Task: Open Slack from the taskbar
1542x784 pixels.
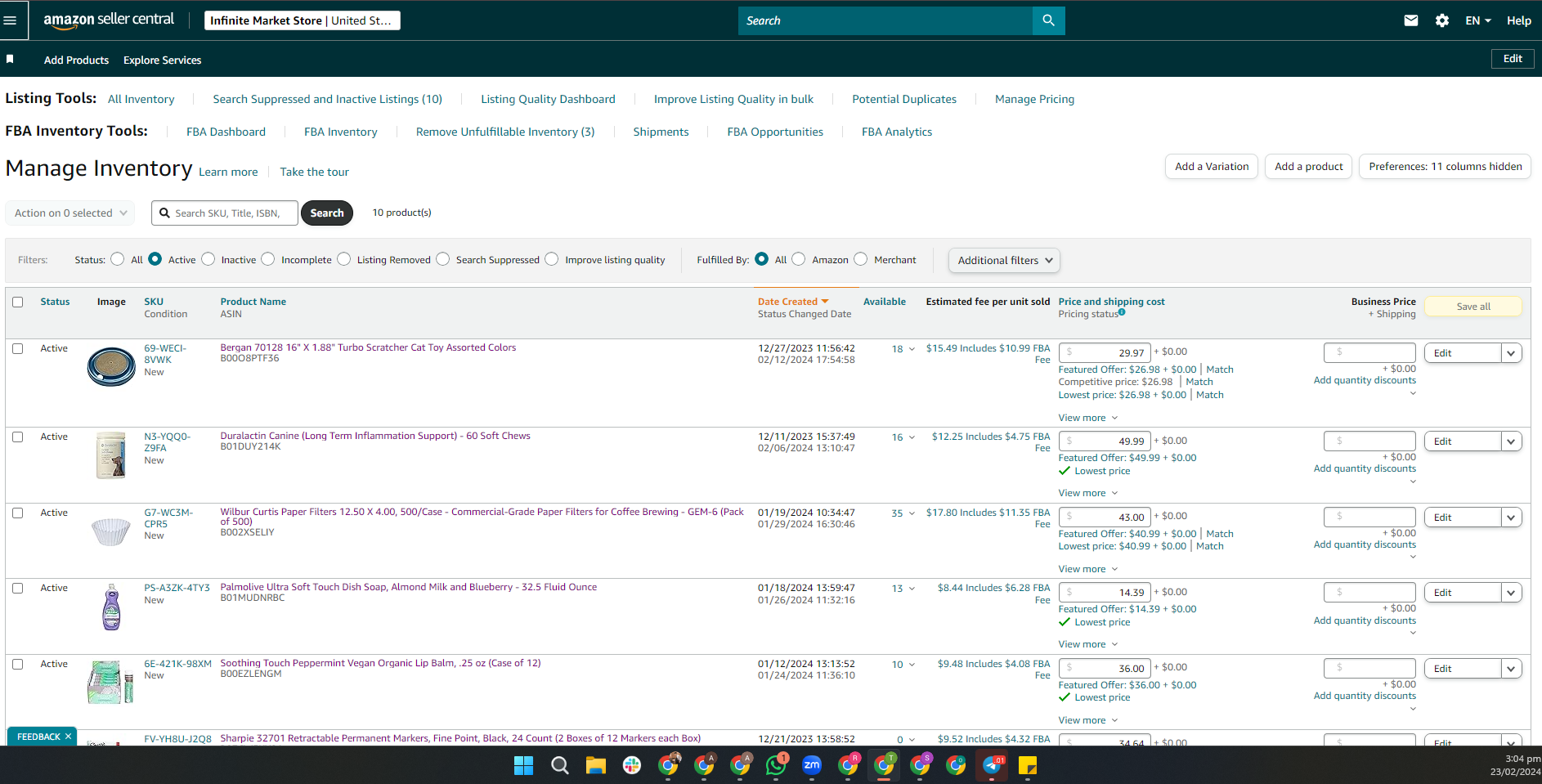Action: tap(632, 765)
